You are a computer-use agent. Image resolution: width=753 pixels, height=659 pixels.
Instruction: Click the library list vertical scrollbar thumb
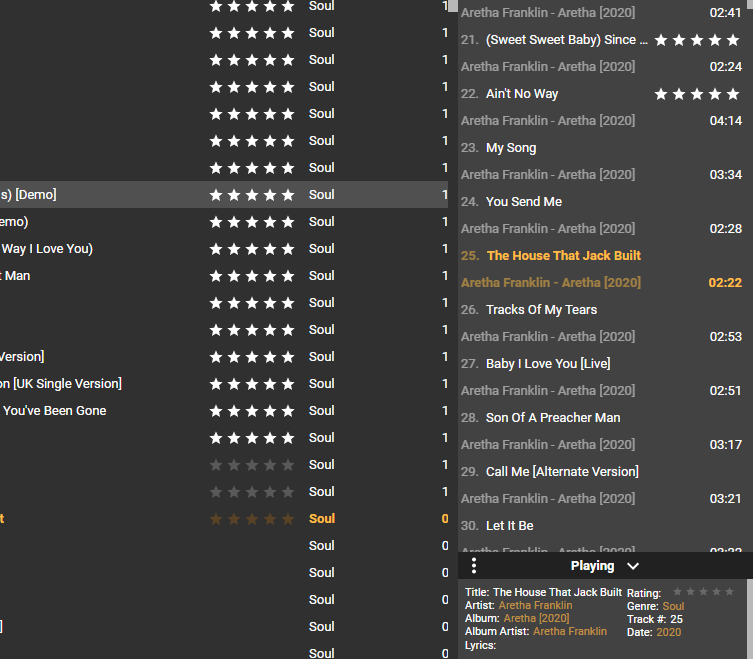(x=453, y=5)
